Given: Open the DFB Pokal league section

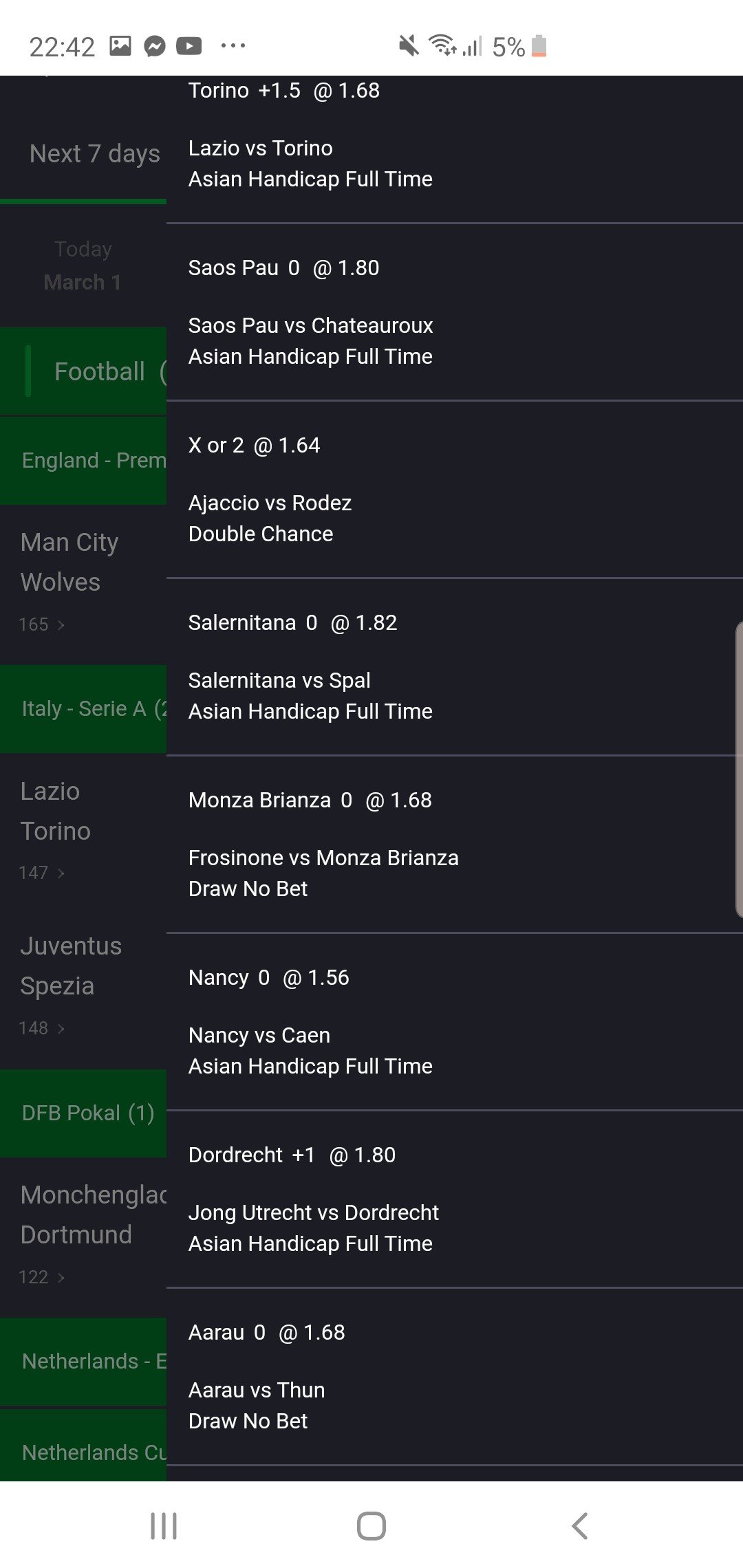Looking at the screenshot, I should click(x=87, y=1113).
